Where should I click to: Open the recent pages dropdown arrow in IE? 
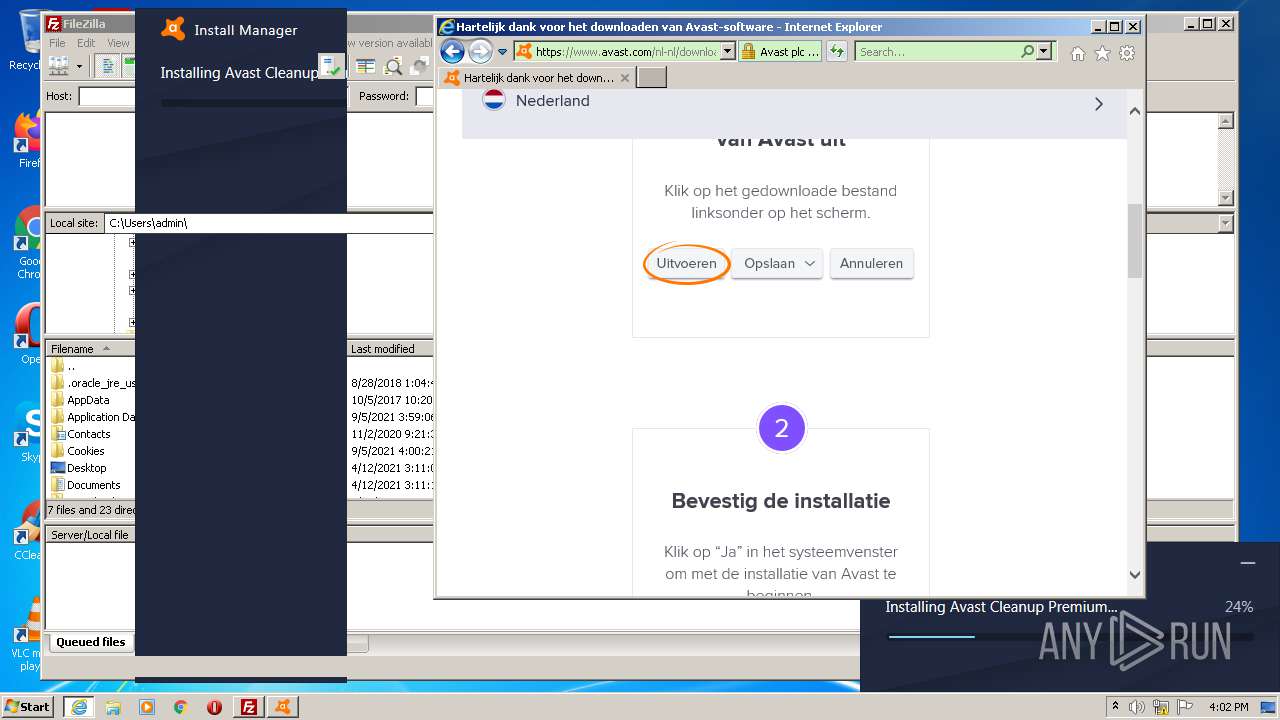coord(503,52)
